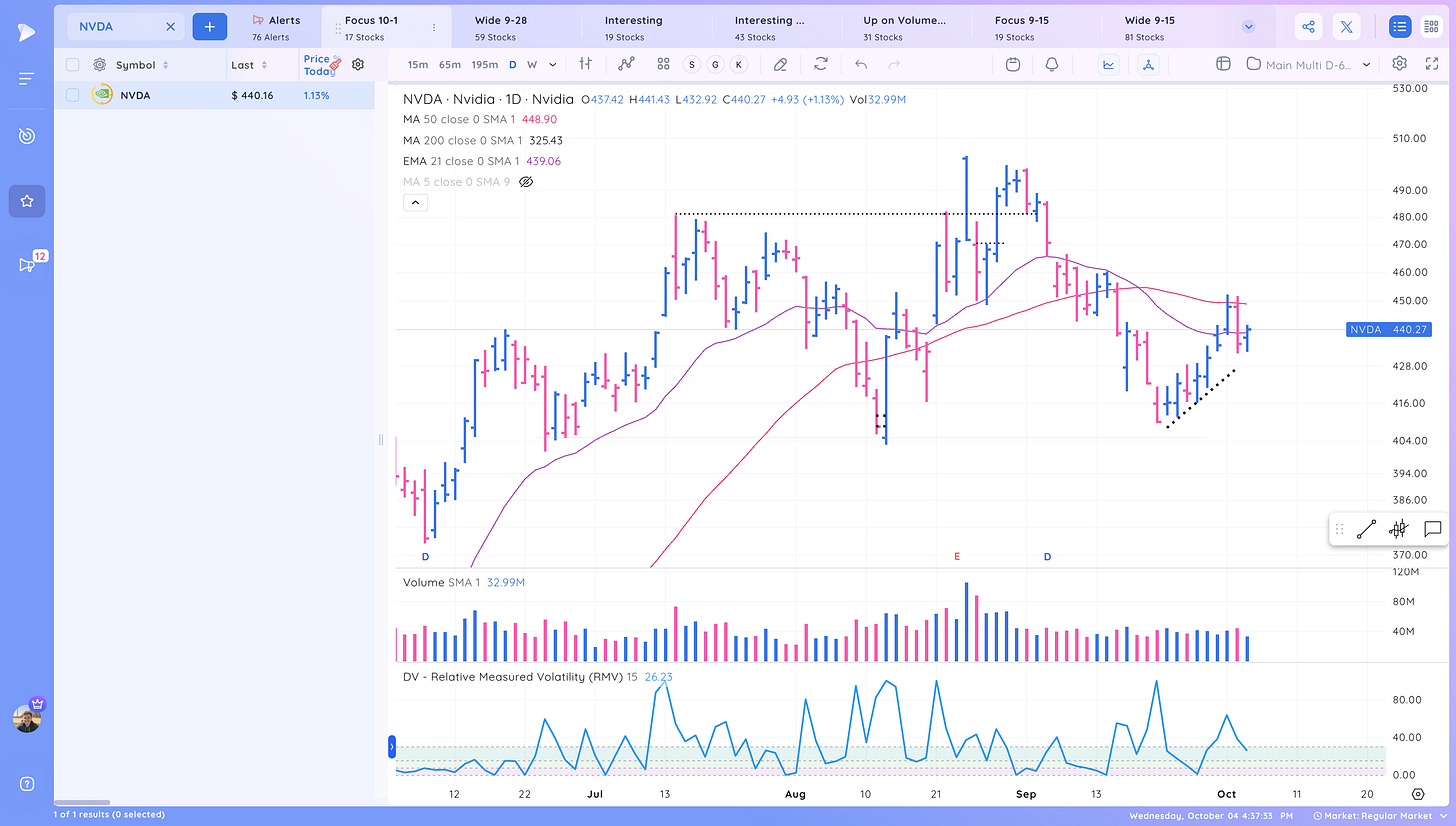Toggle the highlighted tripod-shaped toolbar button
1456x826 pixels.
(1148, 64)
